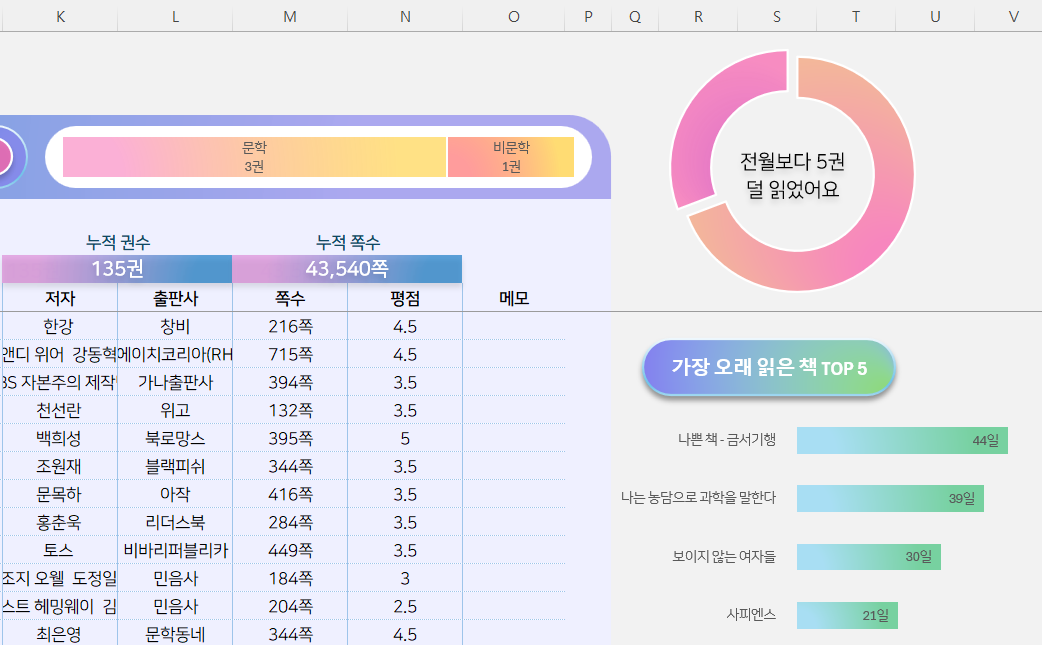Select the author cell 한강
Image resolution: width=1042 pixels, height=645 pixels.
tap(60, 326)
